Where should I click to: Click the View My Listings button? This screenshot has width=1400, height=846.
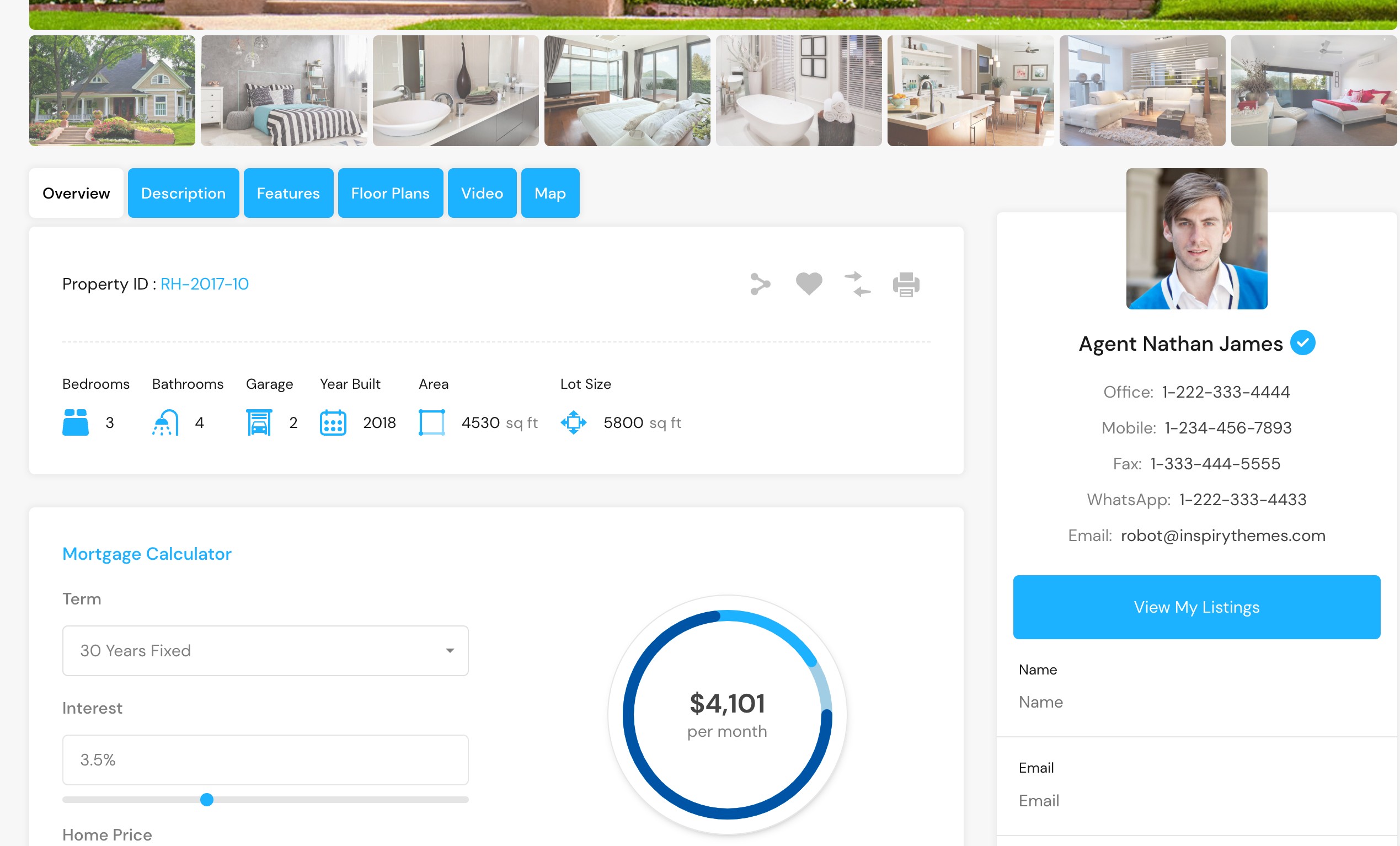[1196, 607]
